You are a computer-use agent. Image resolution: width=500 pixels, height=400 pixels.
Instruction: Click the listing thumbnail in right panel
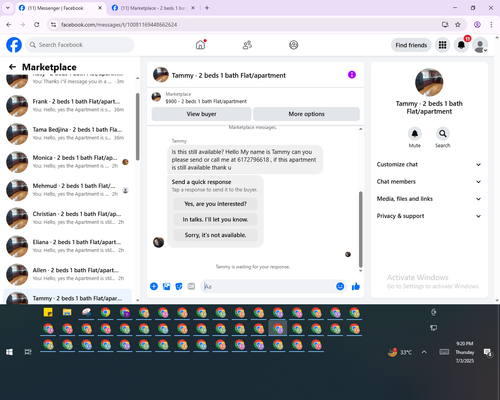click(x=429, y=82)
